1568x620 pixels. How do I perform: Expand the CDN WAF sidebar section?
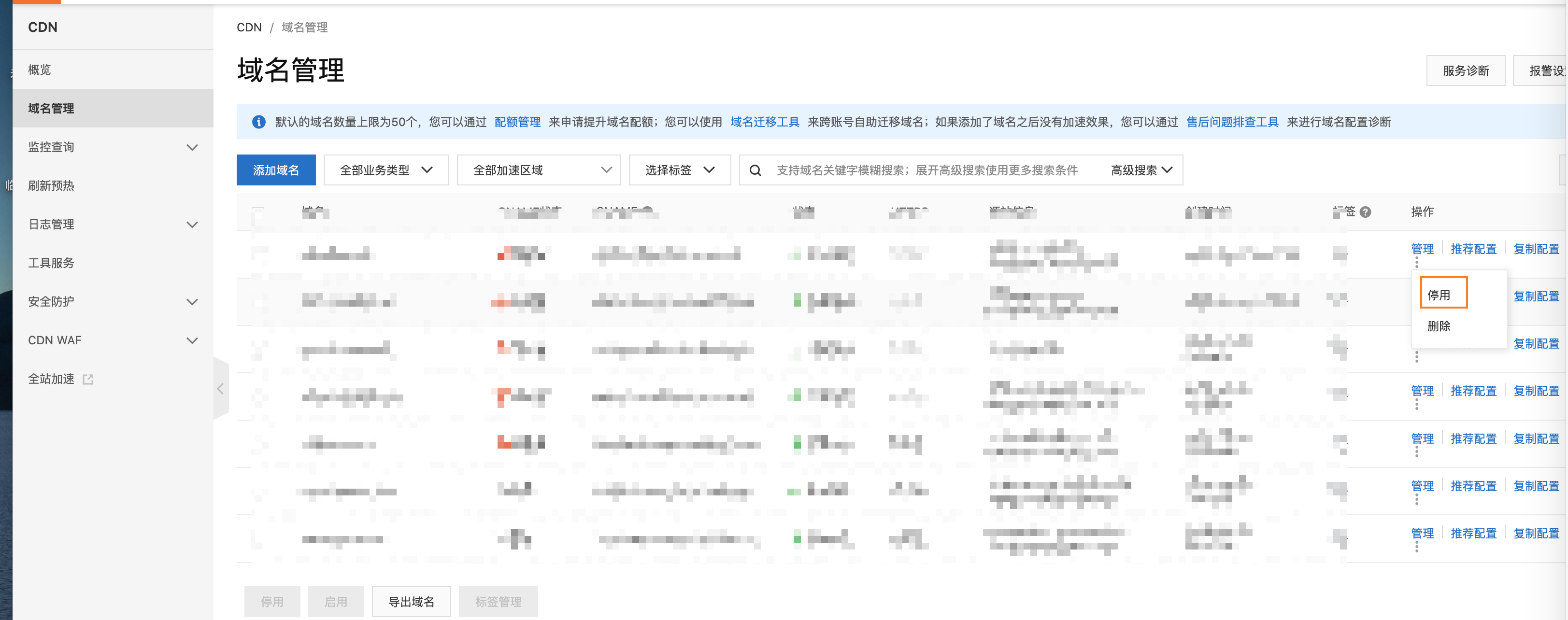pyautogui.click(x=192, y=340)
